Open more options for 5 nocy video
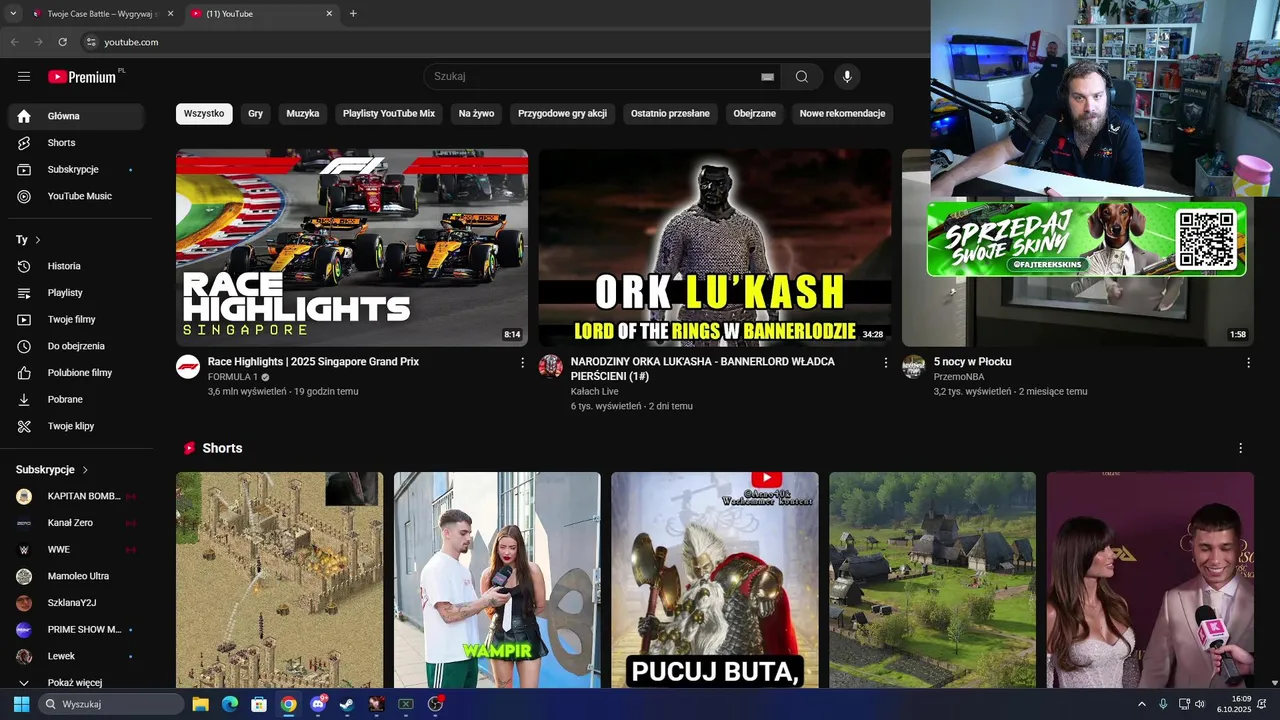Viewport: 1280px width, 720px height. point(1248,363)
